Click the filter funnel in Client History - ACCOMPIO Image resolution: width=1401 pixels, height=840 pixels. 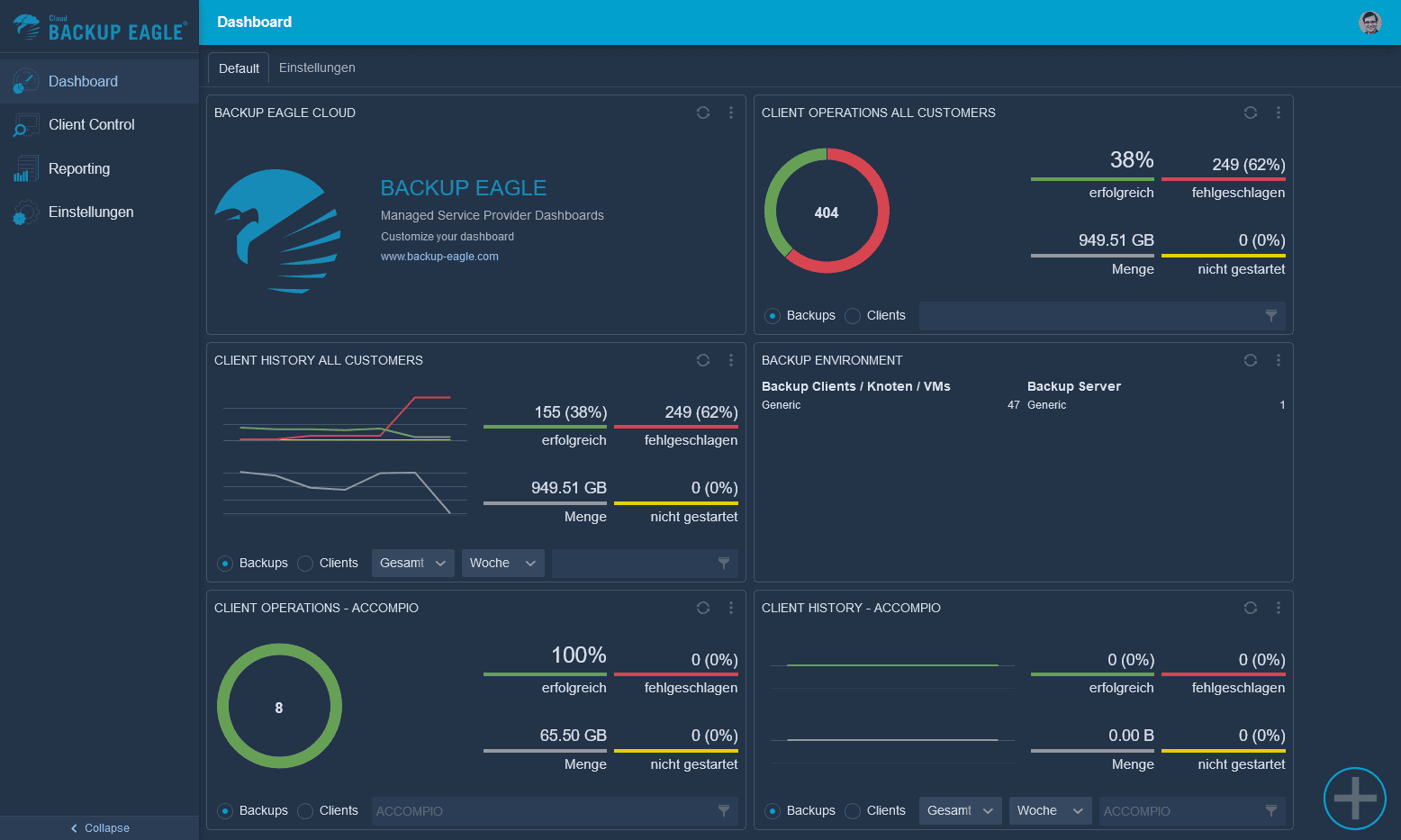tap(1271, 811)
